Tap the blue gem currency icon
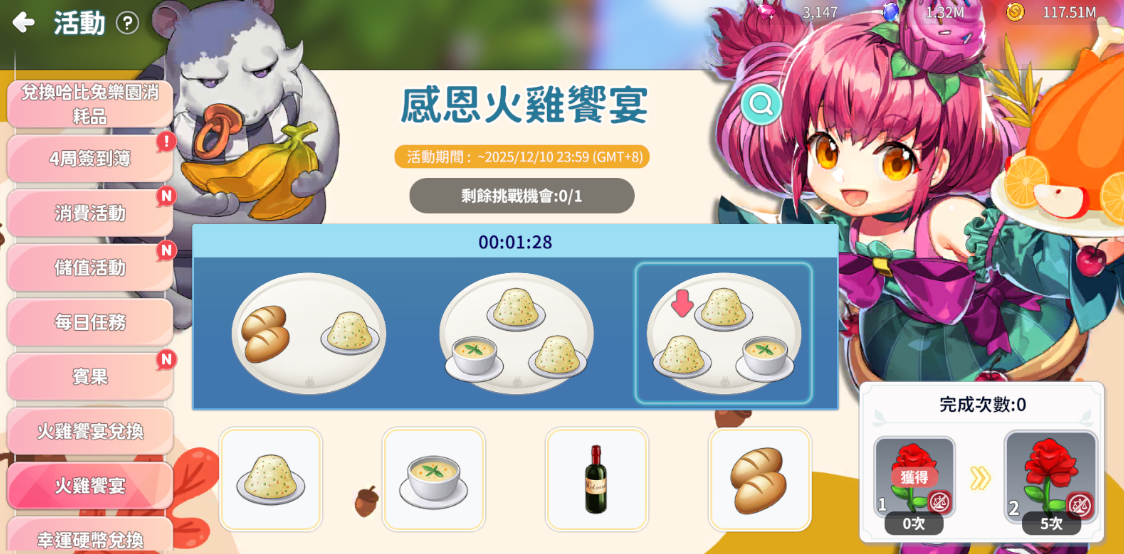The width and height of the screenshot is (1124, 554). [891, 11]
